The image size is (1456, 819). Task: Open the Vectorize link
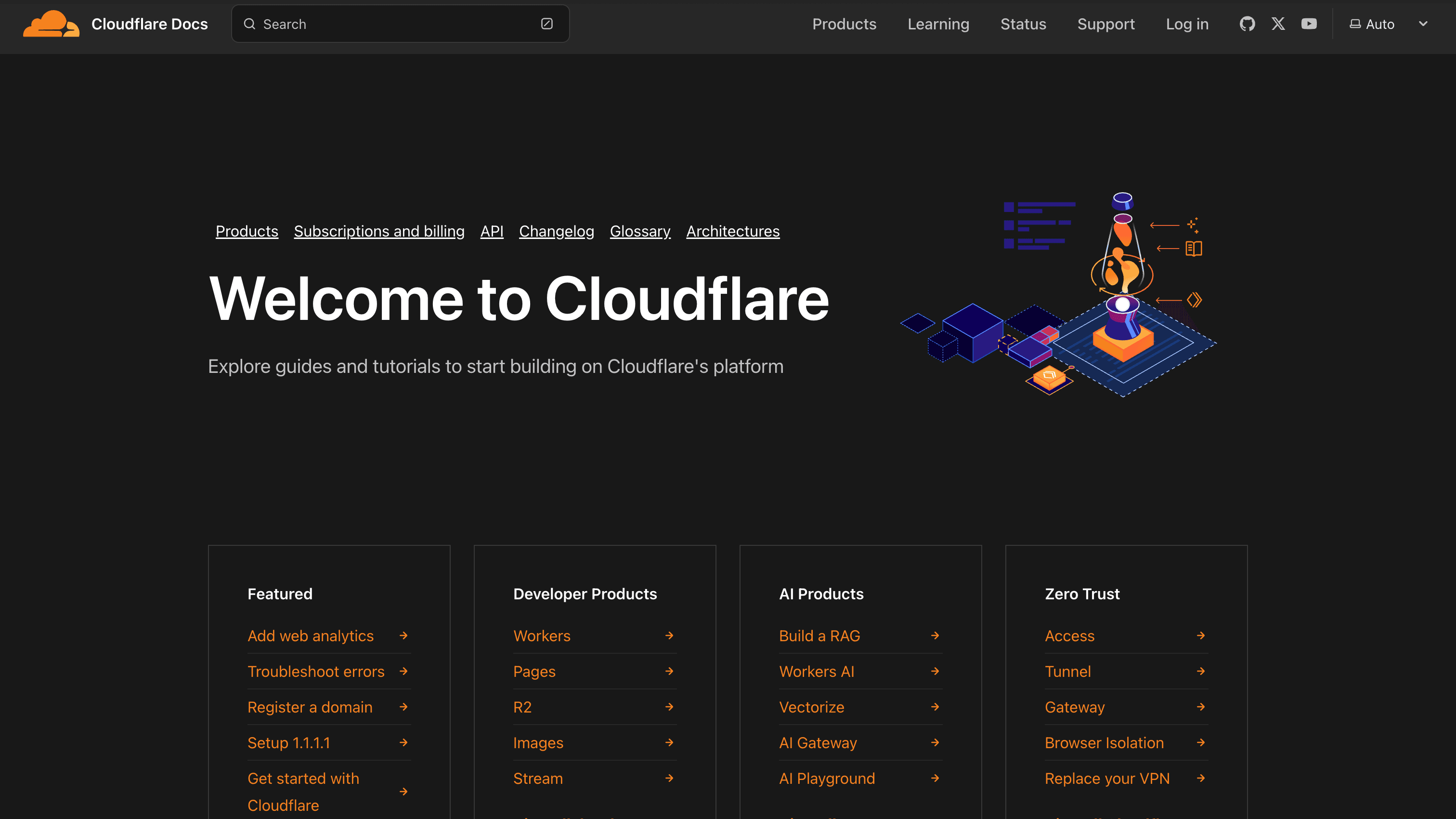point(812,707)
